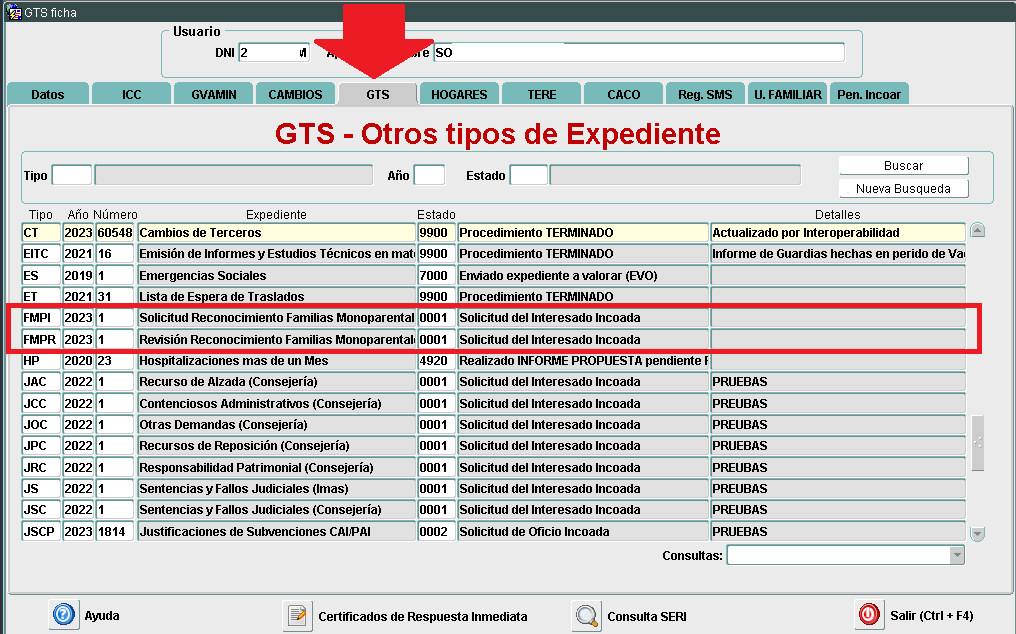Click the Estado filter code field
Viewport: 1016px width, 634px height.
pyautogui.click(x=528, y=176)
